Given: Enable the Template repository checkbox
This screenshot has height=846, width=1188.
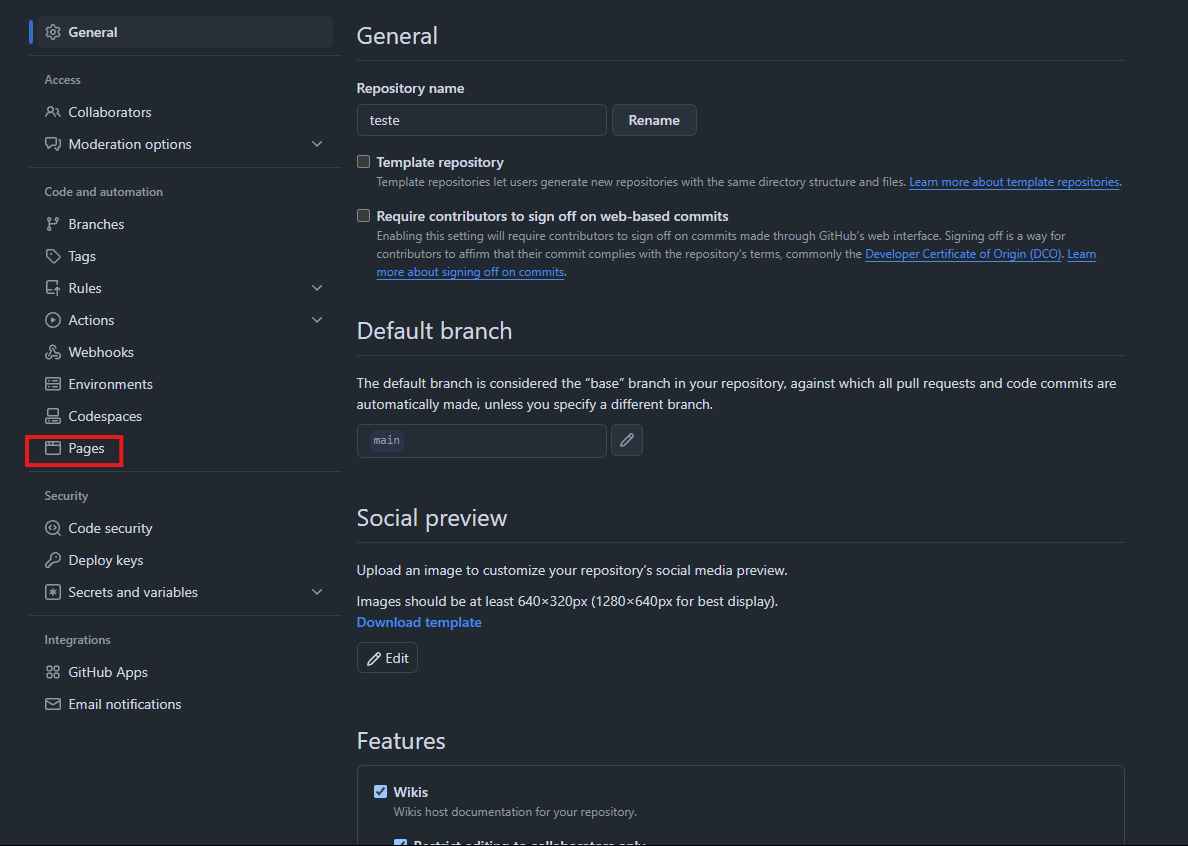Looking at the screenshot, I should [364, 161].
